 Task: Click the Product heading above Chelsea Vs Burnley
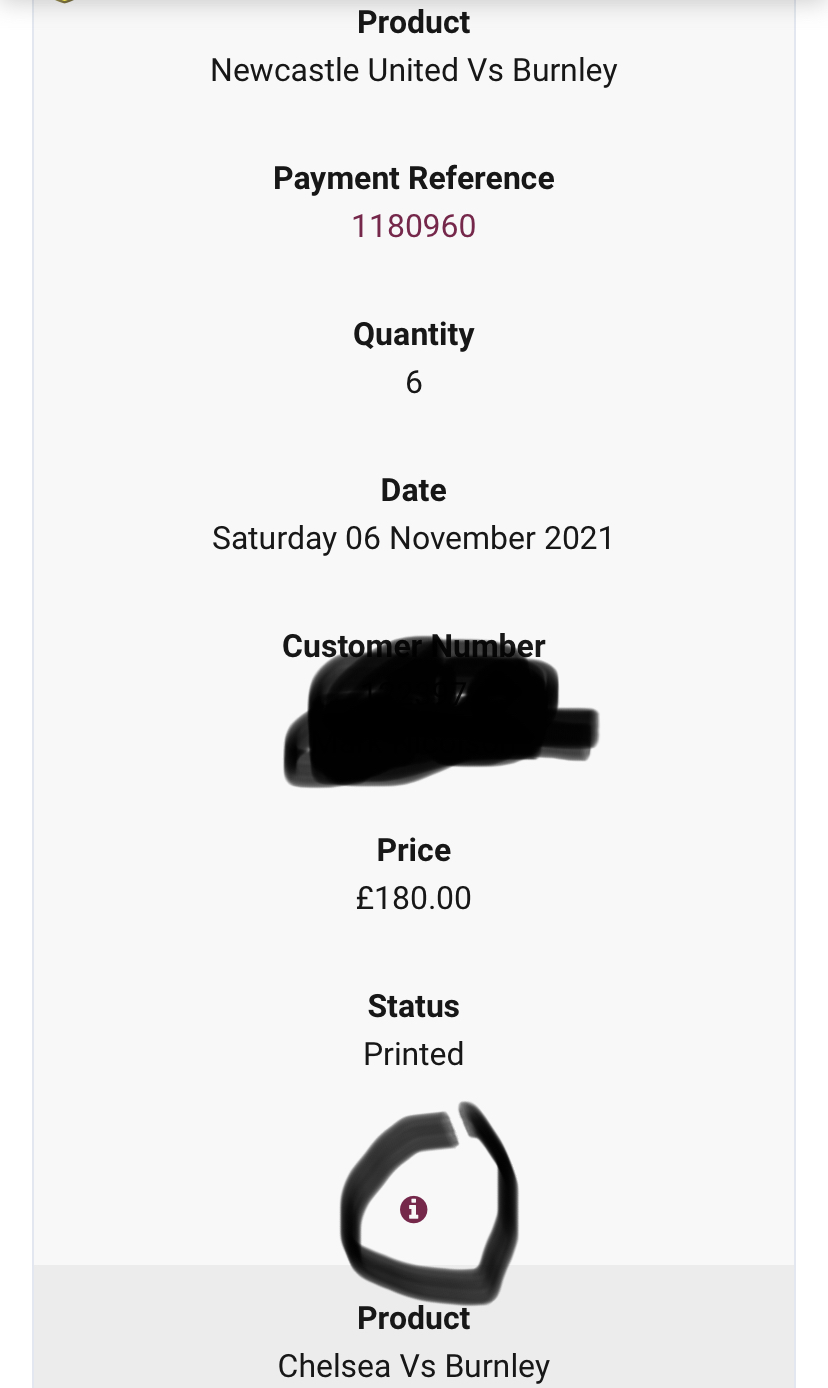point(413,1318)
